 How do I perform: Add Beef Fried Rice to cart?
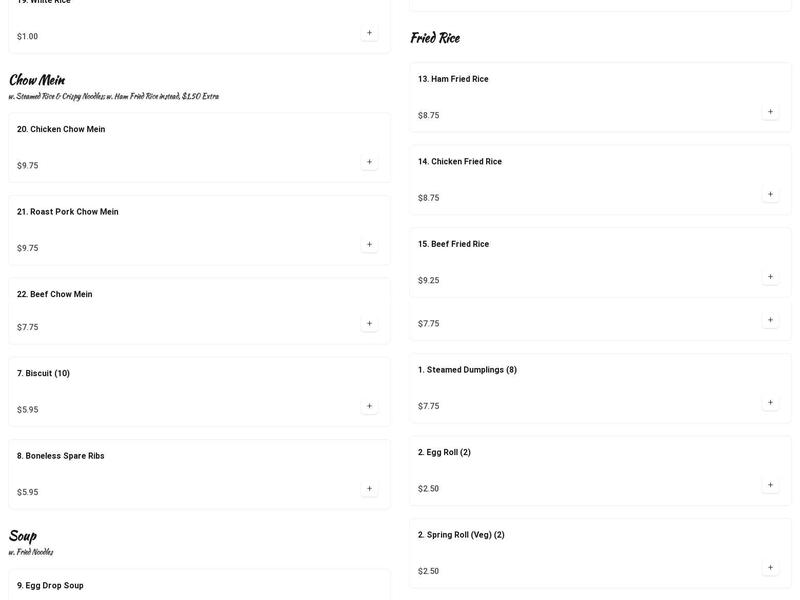pyautogui.click(x=770, y=277)
